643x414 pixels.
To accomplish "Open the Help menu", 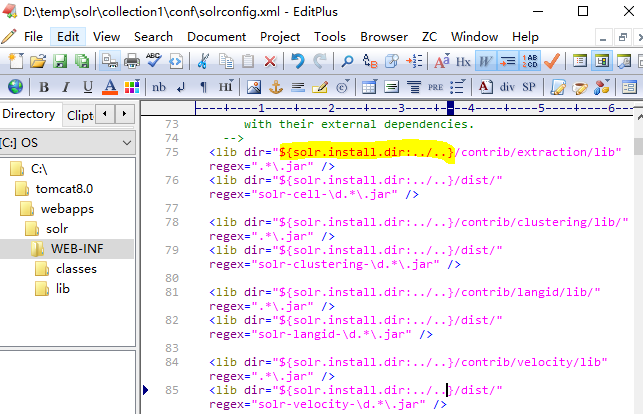I will [525, 37].
